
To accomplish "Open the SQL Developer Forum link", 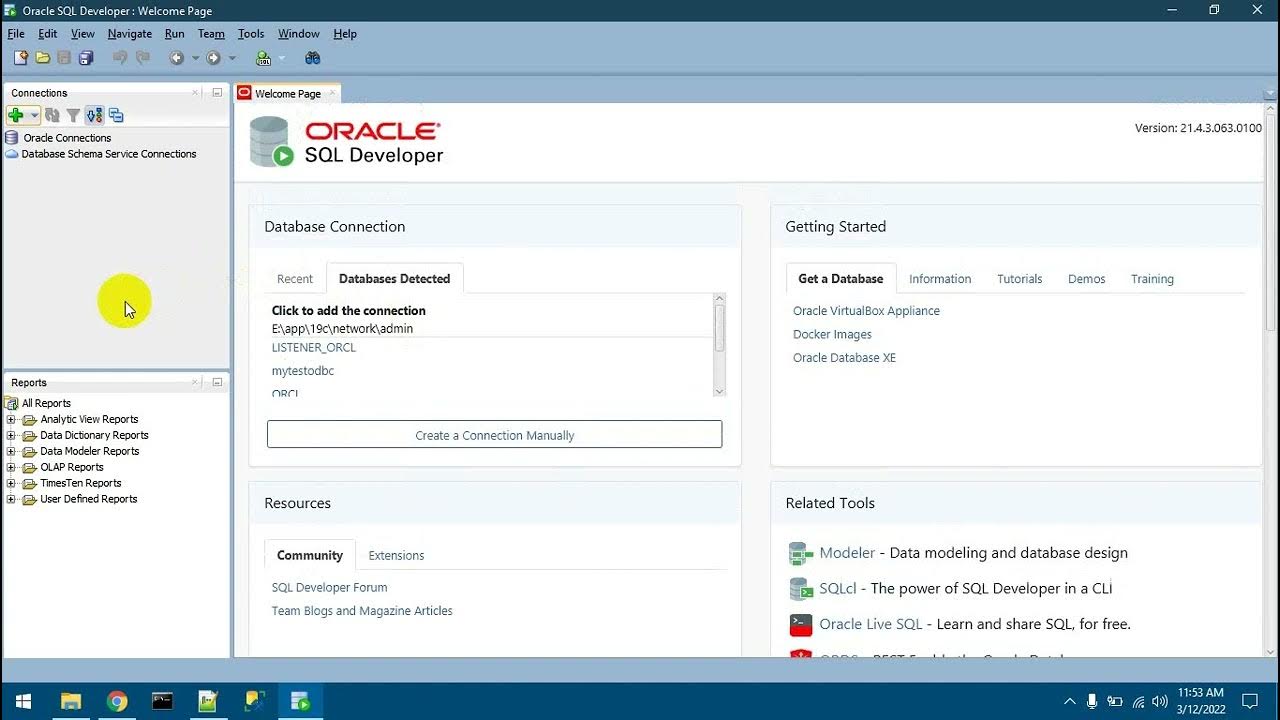I will [x=329, y=588].
